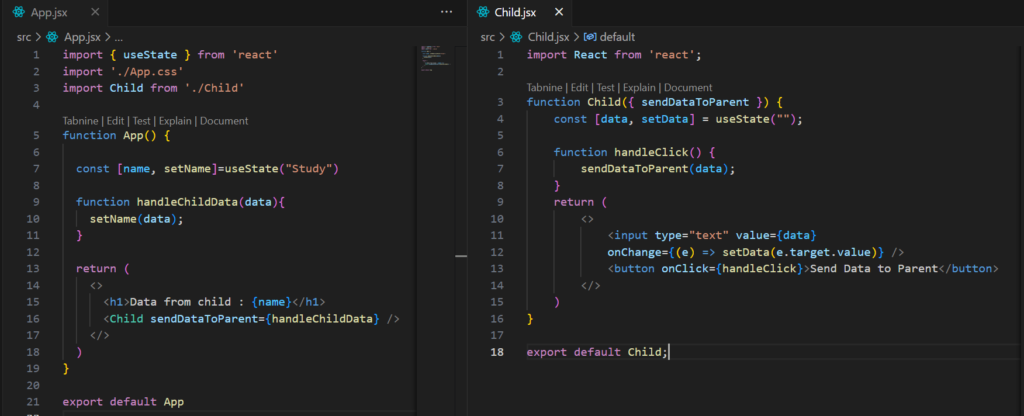
Task: Click 'Child.jsx' breadcrumb item
Action: [x=549, y=37]
